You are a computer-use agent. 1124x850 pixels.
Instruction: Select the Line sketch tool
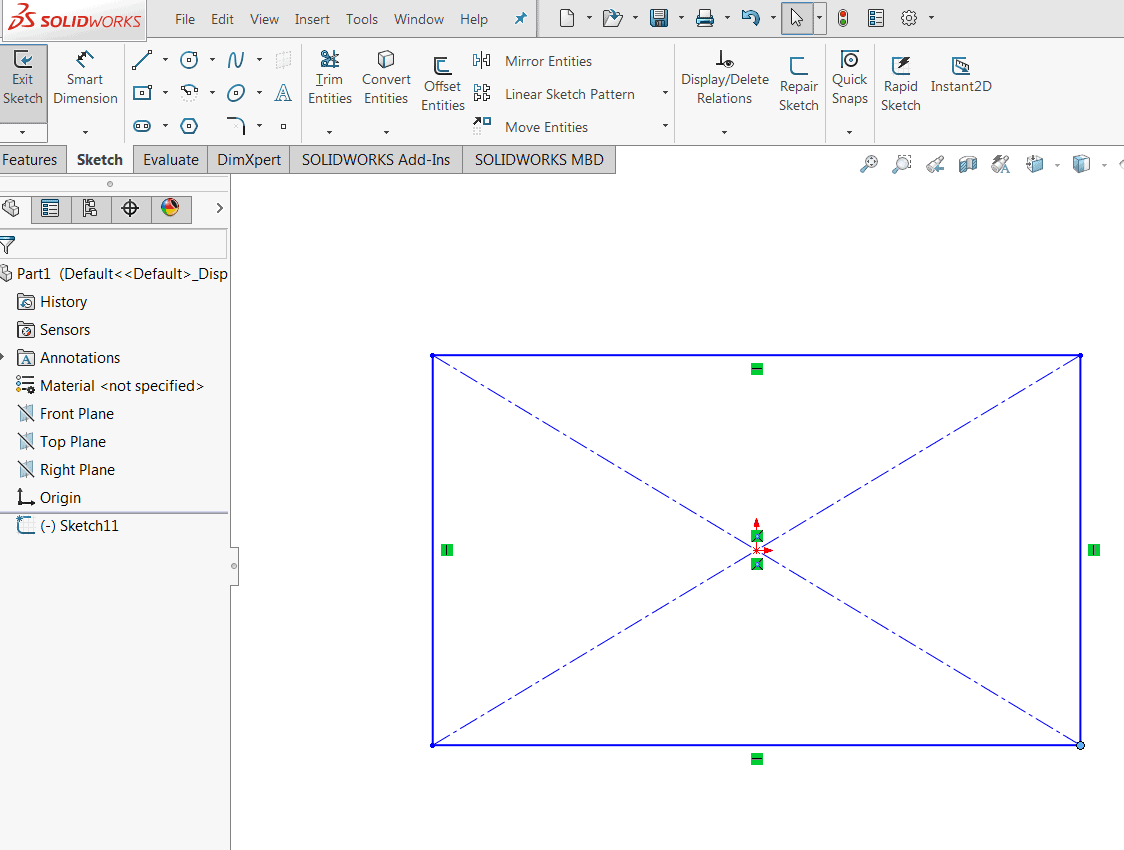pos(142,60)
